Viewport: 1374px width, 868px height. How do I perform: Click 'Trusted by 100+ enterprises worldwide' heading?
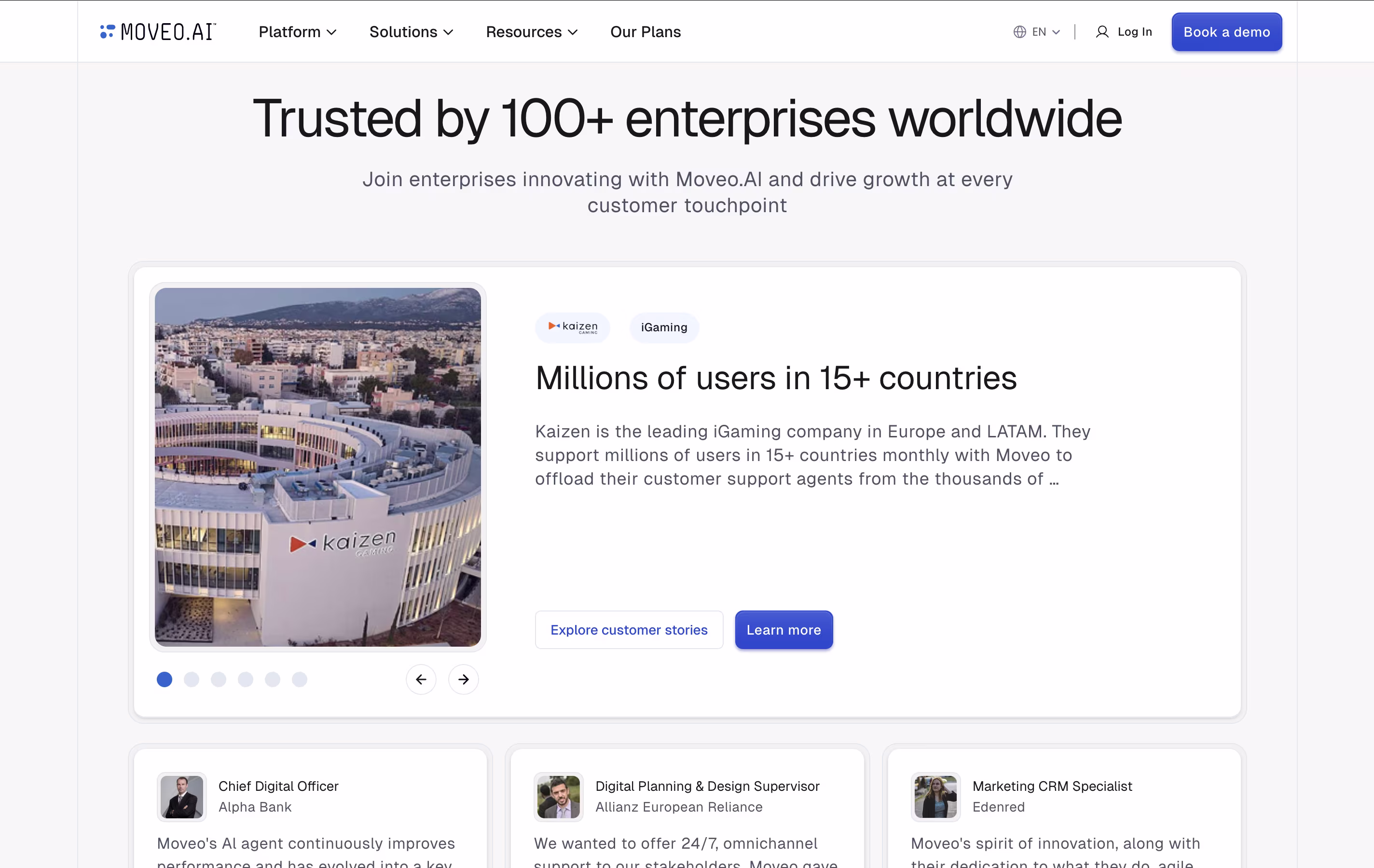pos(687,119)
